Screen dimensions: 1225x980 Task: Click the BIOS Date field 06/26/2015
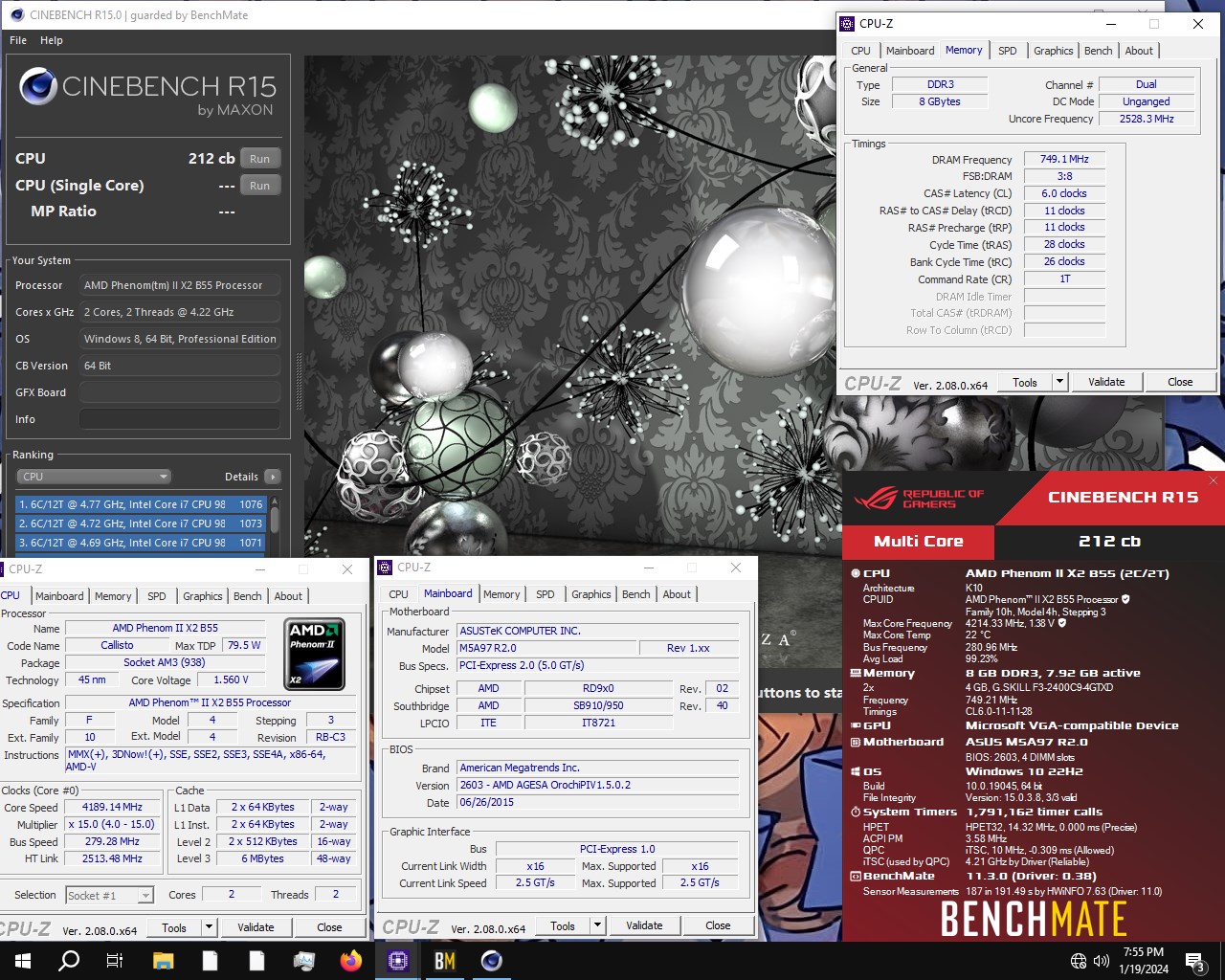[x=598, y=802]
